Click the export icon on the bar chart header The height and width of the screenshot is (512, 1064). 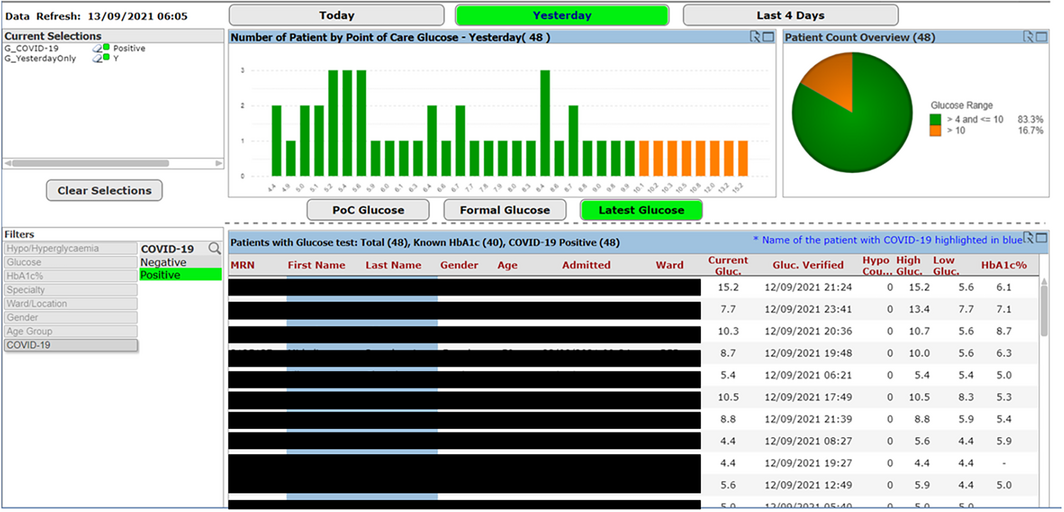click(x=755, y=37)
